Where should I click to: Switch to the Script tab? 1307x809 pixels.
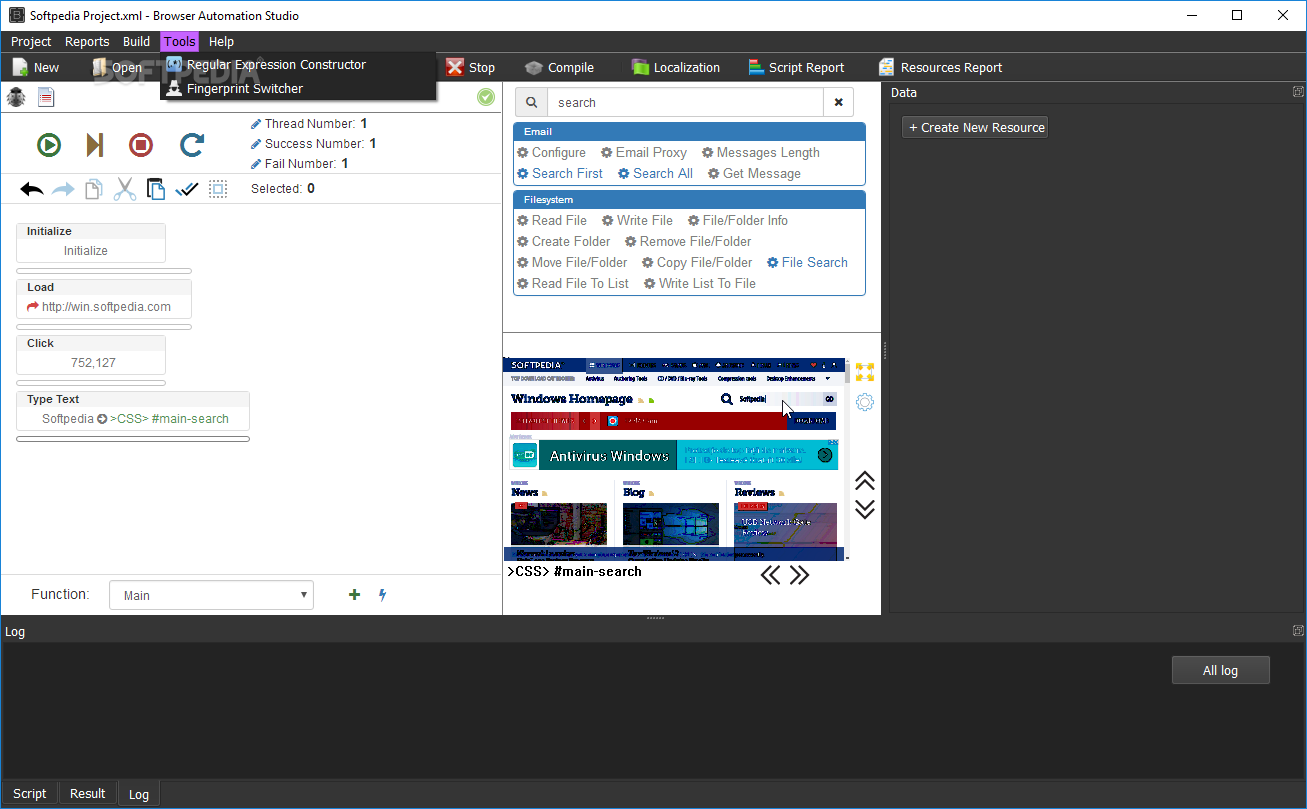point(29,794)
